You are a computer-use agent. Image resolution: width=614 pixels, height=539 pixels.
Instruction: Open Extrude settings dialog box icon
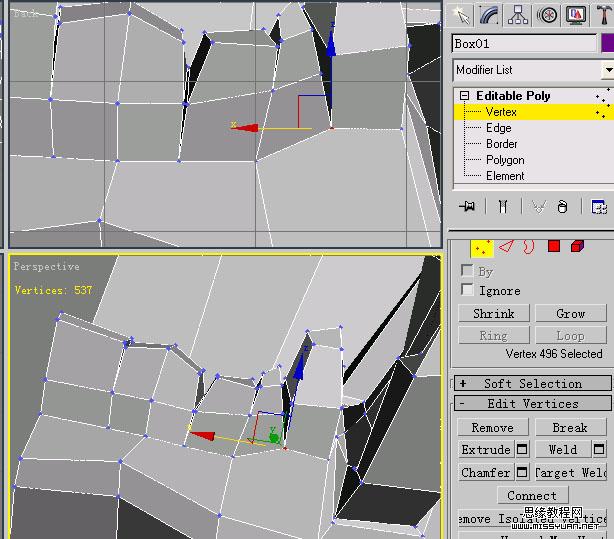[x=522, y=449]
